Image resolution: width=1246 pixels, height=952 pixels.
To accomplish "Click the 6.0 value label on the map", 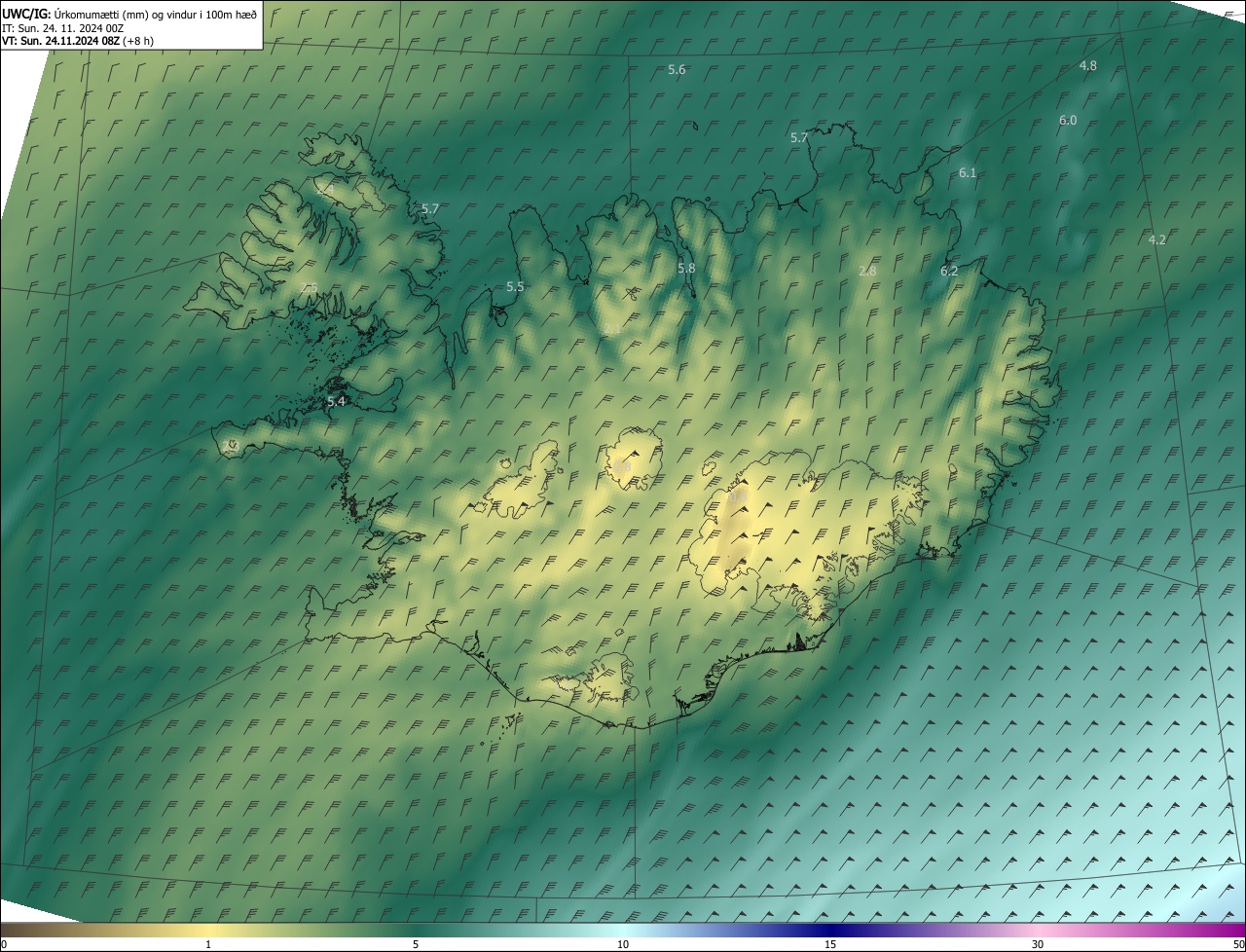I will tap(1068, 121).
